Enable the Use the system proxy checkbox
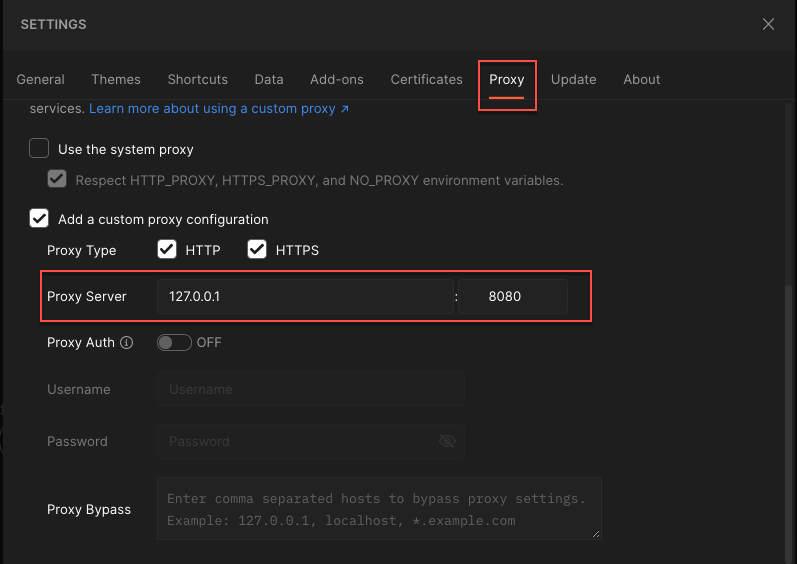Image resolution: width=797 pixels, height=564 pixels. (39, 148)
